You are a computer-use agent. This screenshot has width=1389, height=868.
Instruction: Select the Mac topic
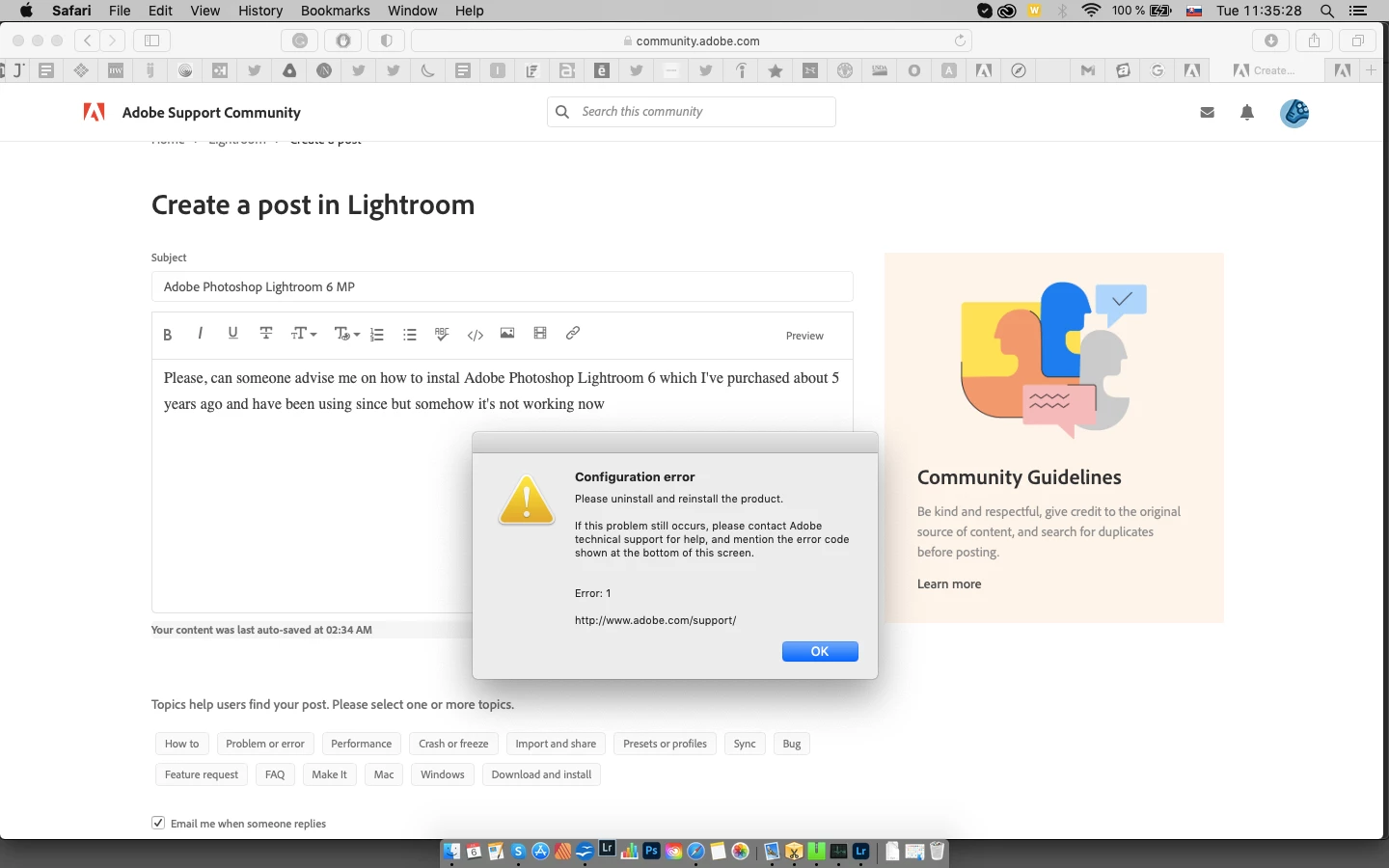click(384, 774)
